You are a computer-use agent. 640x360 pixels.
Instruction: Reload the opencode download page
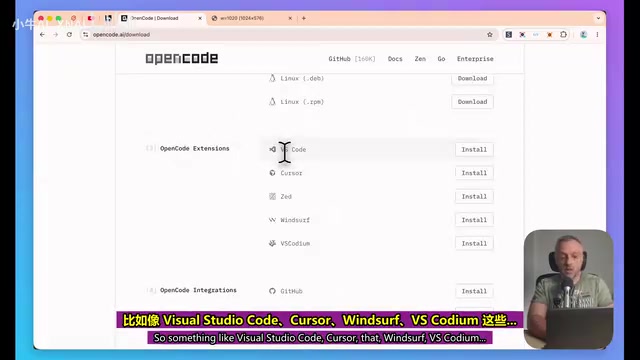click(x=69, y=35)
